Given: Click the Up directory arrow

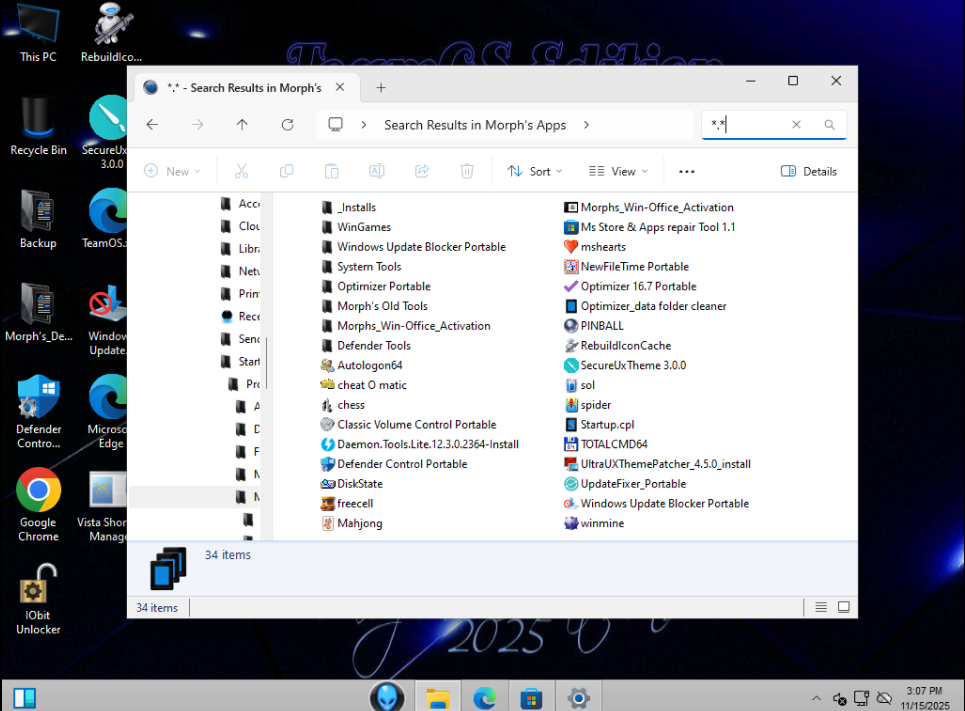Looking at the screenshot, I should pyautogui.click(x=242, y=125).
